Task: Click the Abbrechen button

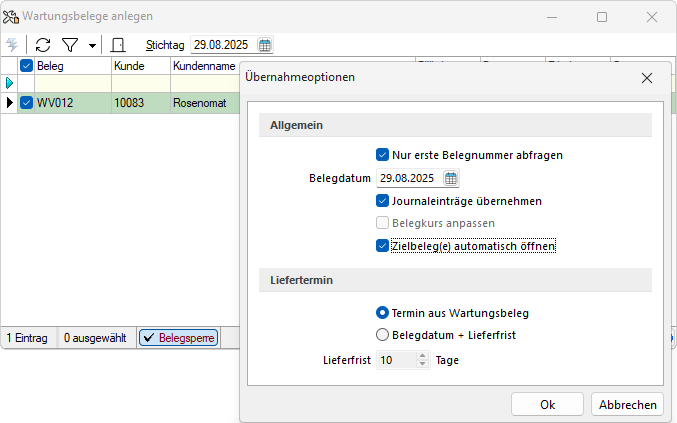Action: tap(628, 404)
